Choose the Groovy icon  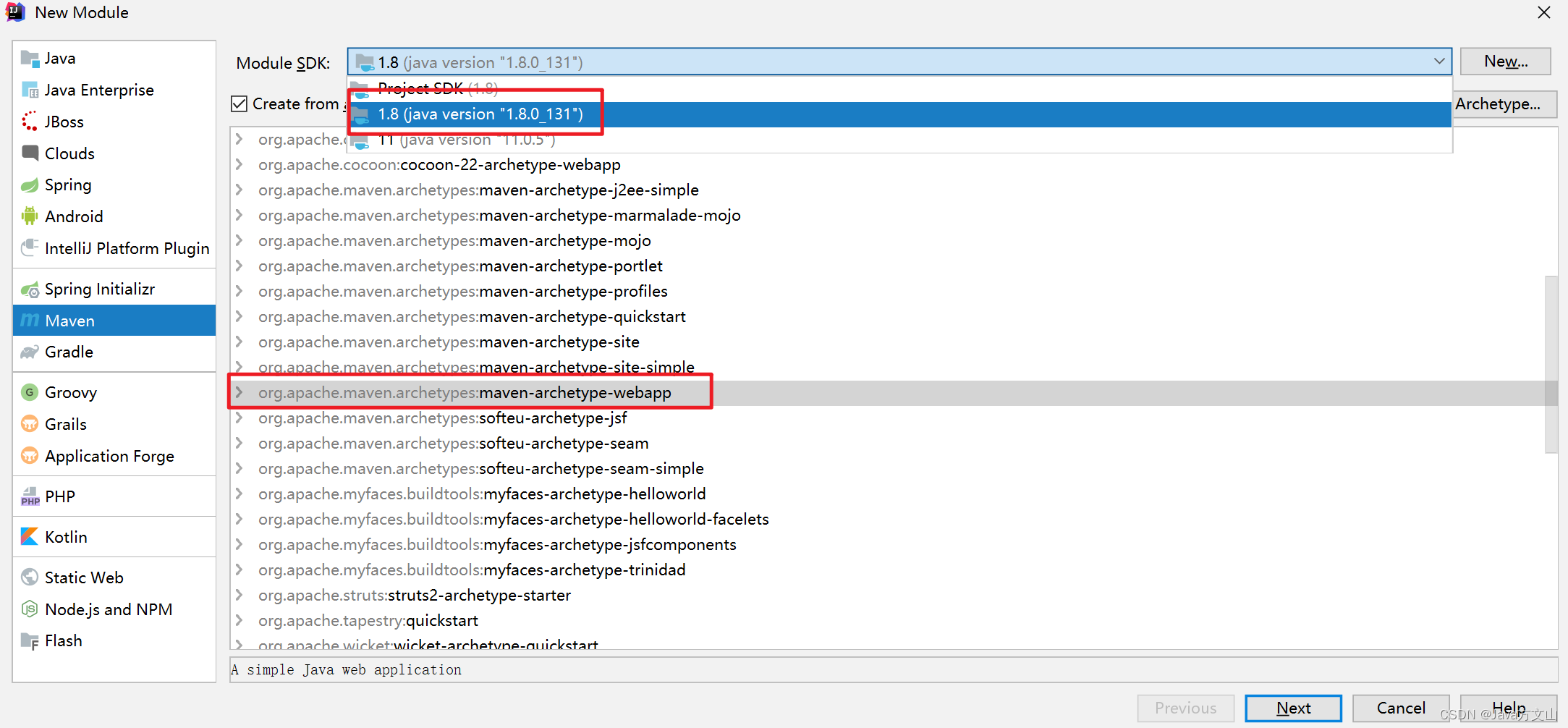[30, 393]
